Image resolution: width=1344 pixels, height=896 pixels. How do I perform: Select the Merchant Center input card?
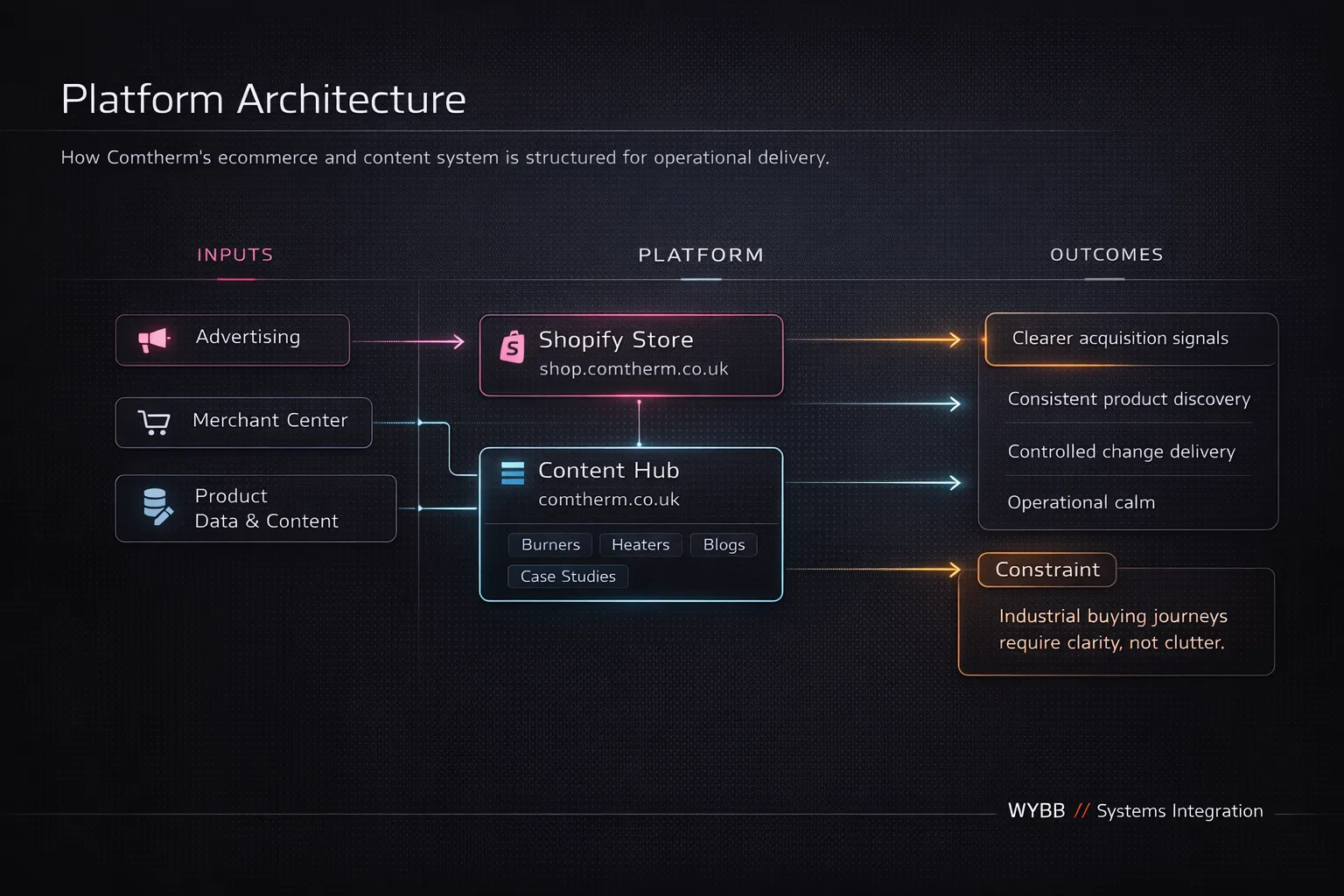[244, 423]
